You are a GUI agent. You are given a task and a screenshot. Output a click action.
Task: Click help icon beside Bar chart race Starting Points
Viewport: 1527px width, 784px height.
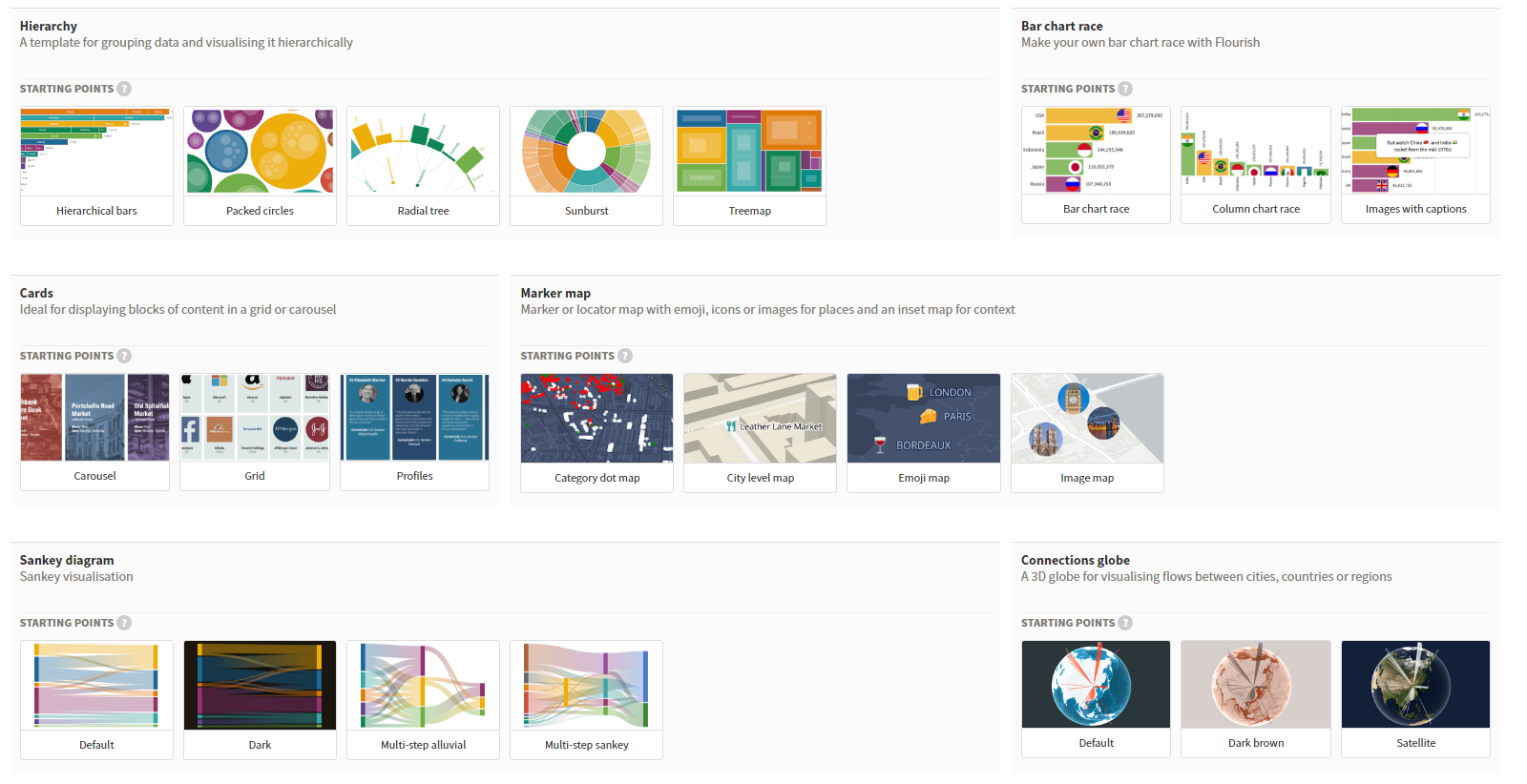1125,89
